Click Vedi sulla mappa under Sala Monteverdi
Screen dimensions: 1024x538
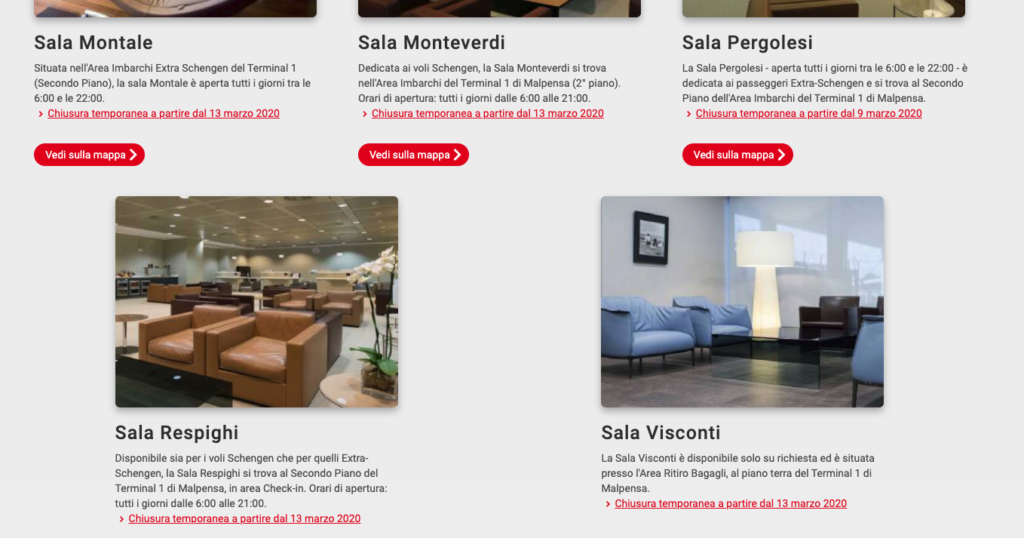413,155
